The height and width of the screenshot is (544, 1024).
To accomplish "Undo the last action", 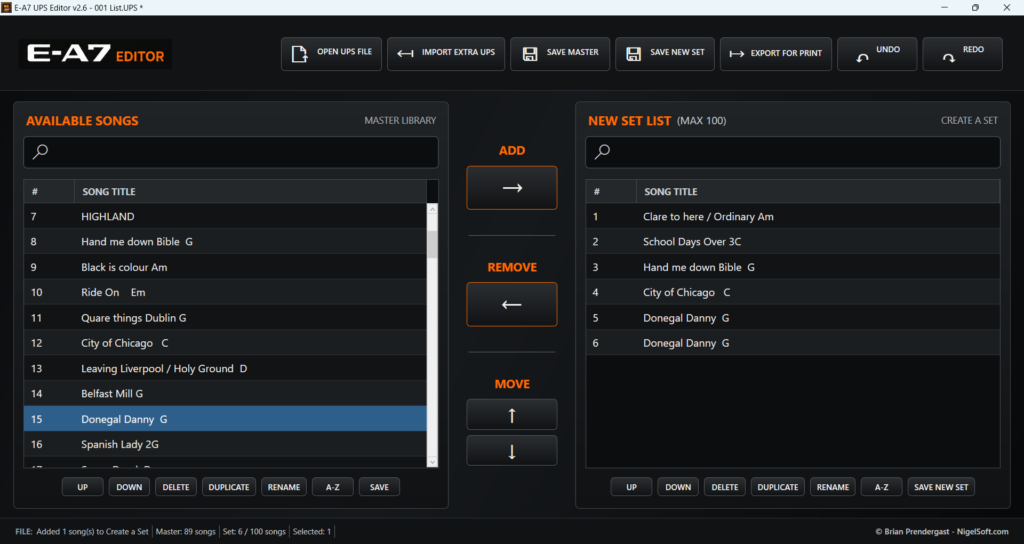I will click(x=877, y=54).
